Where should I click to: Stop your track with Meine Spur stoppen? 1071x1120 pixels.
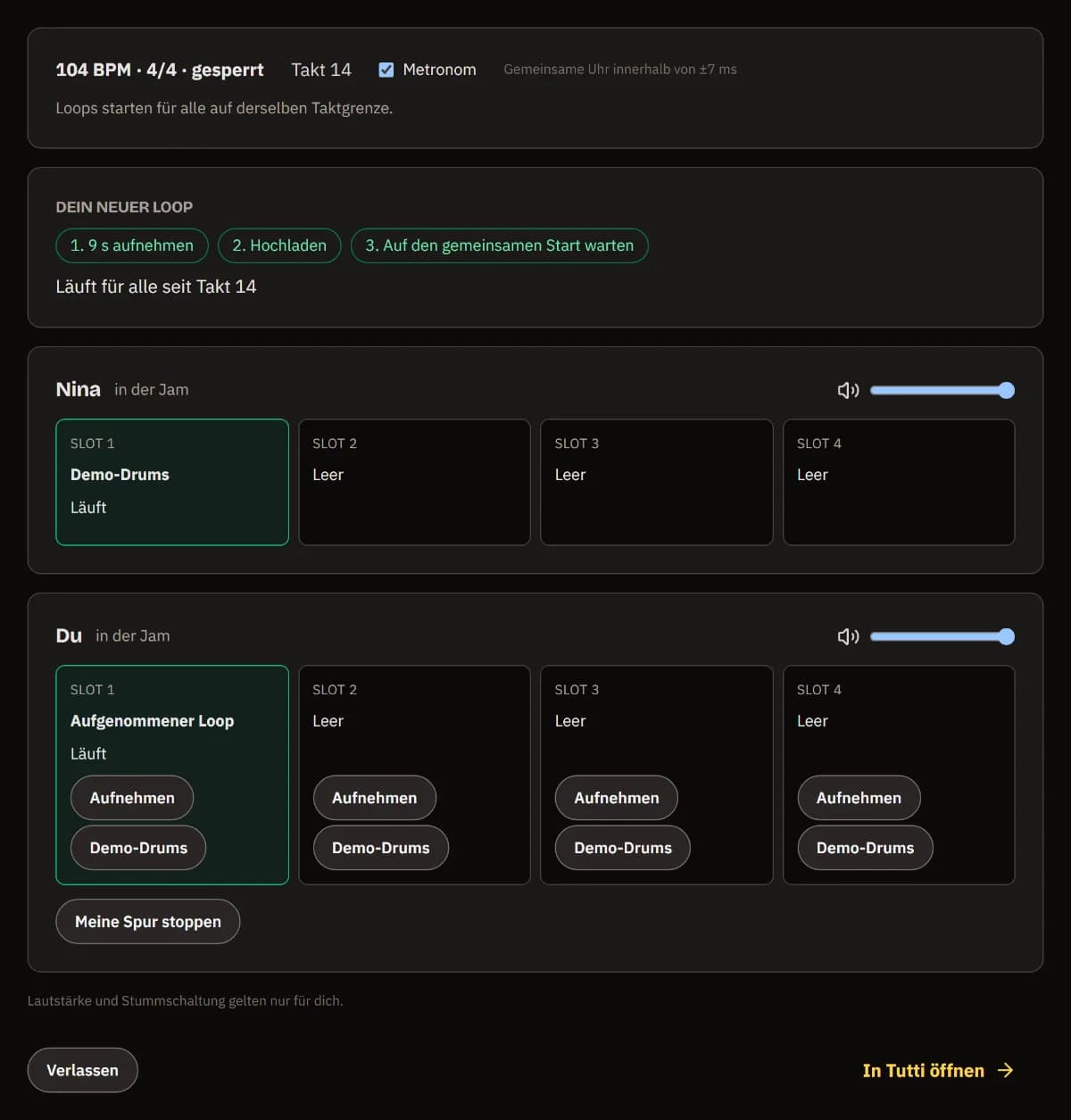coord(148,921)
